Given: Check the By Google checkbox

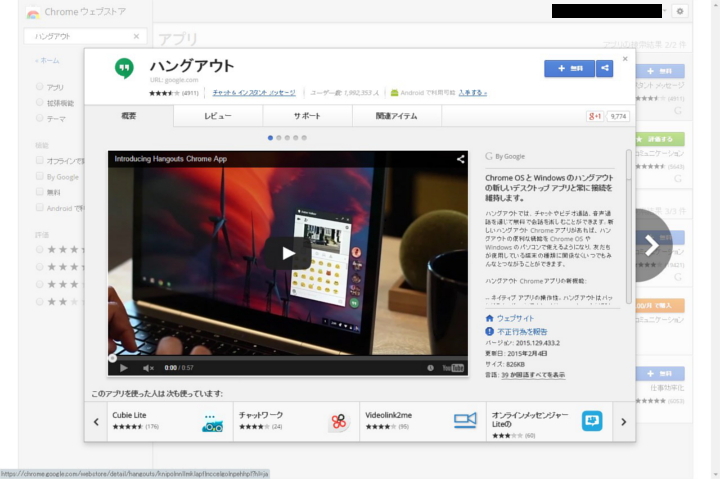Looking at the screenshot, I should (39, 176).
